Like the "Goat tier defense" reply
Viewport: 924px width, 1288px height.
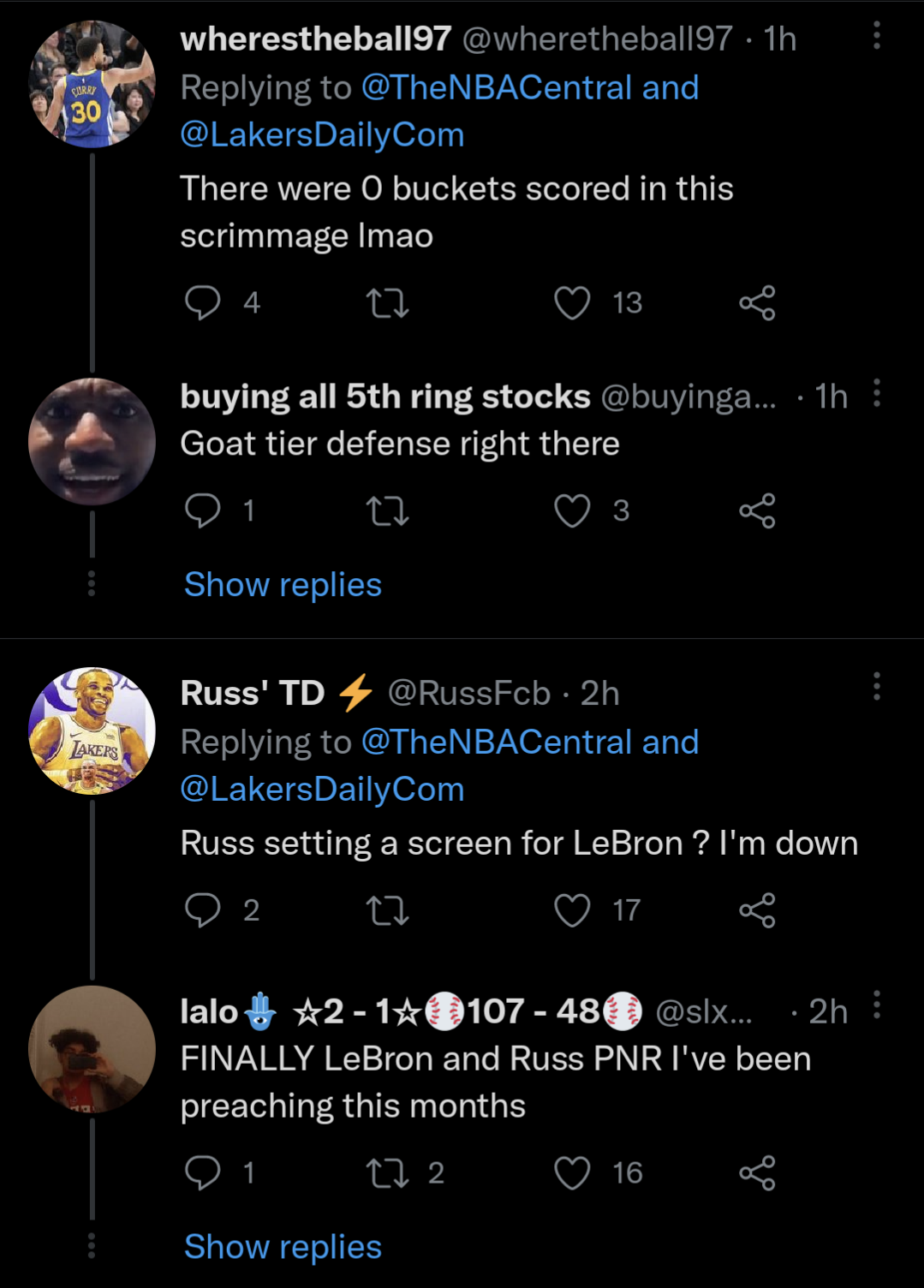[x=572, y=511]
